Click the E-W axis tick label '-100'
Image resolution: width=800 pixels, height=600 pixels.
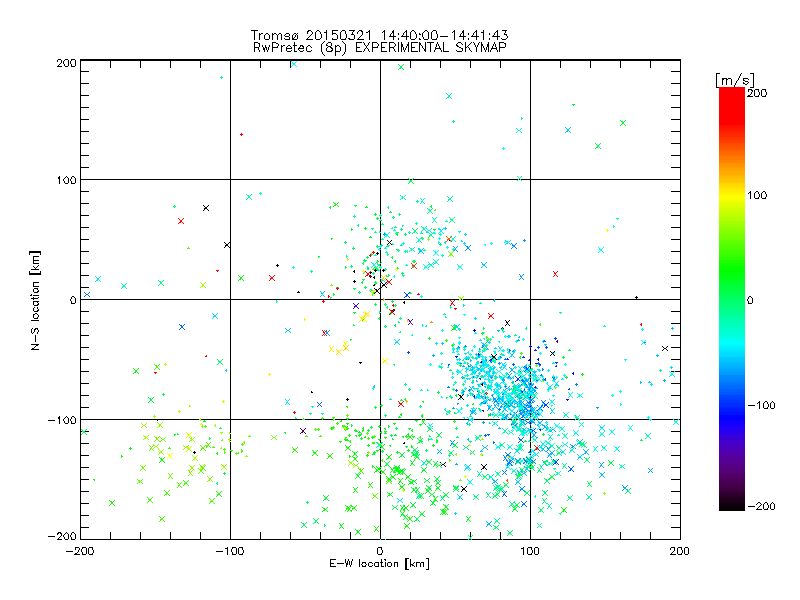[230, 551]
